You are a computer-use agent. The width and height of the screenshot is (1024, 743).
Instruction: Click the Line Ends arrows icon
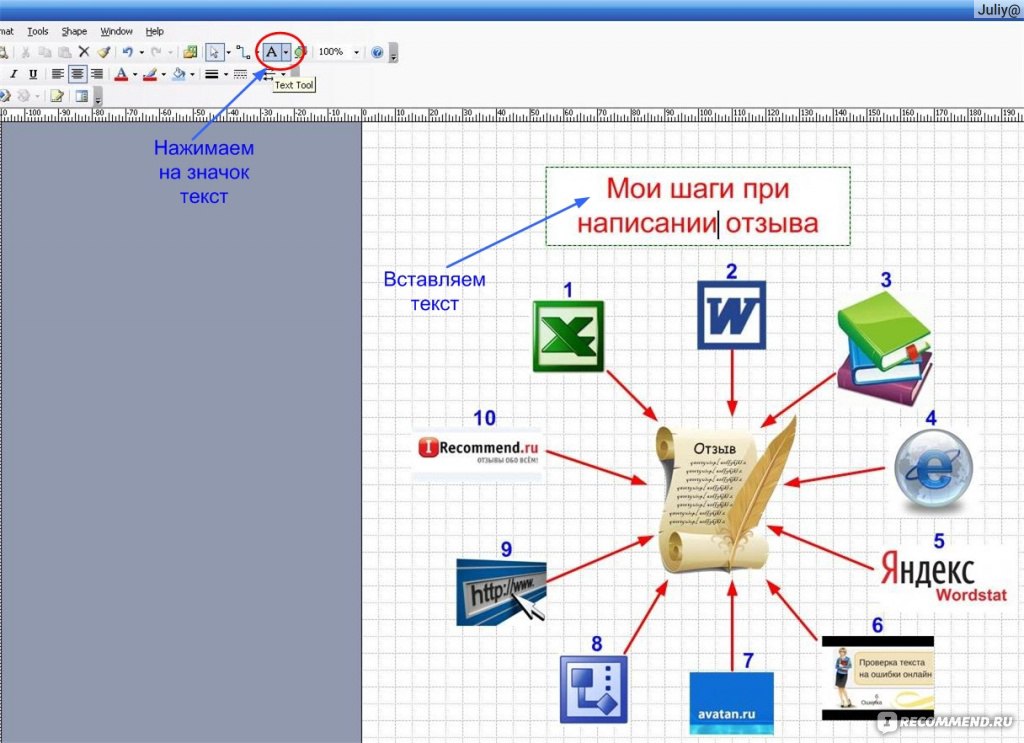(268, 76)
